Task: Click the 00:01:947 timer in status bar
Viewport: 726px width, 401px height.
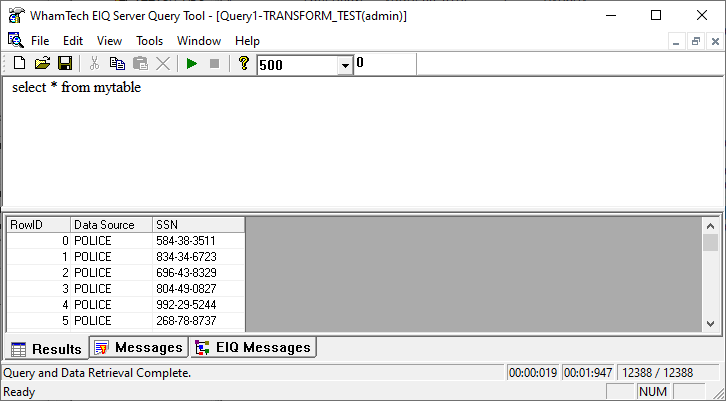Action: click(x=588, y=373)
